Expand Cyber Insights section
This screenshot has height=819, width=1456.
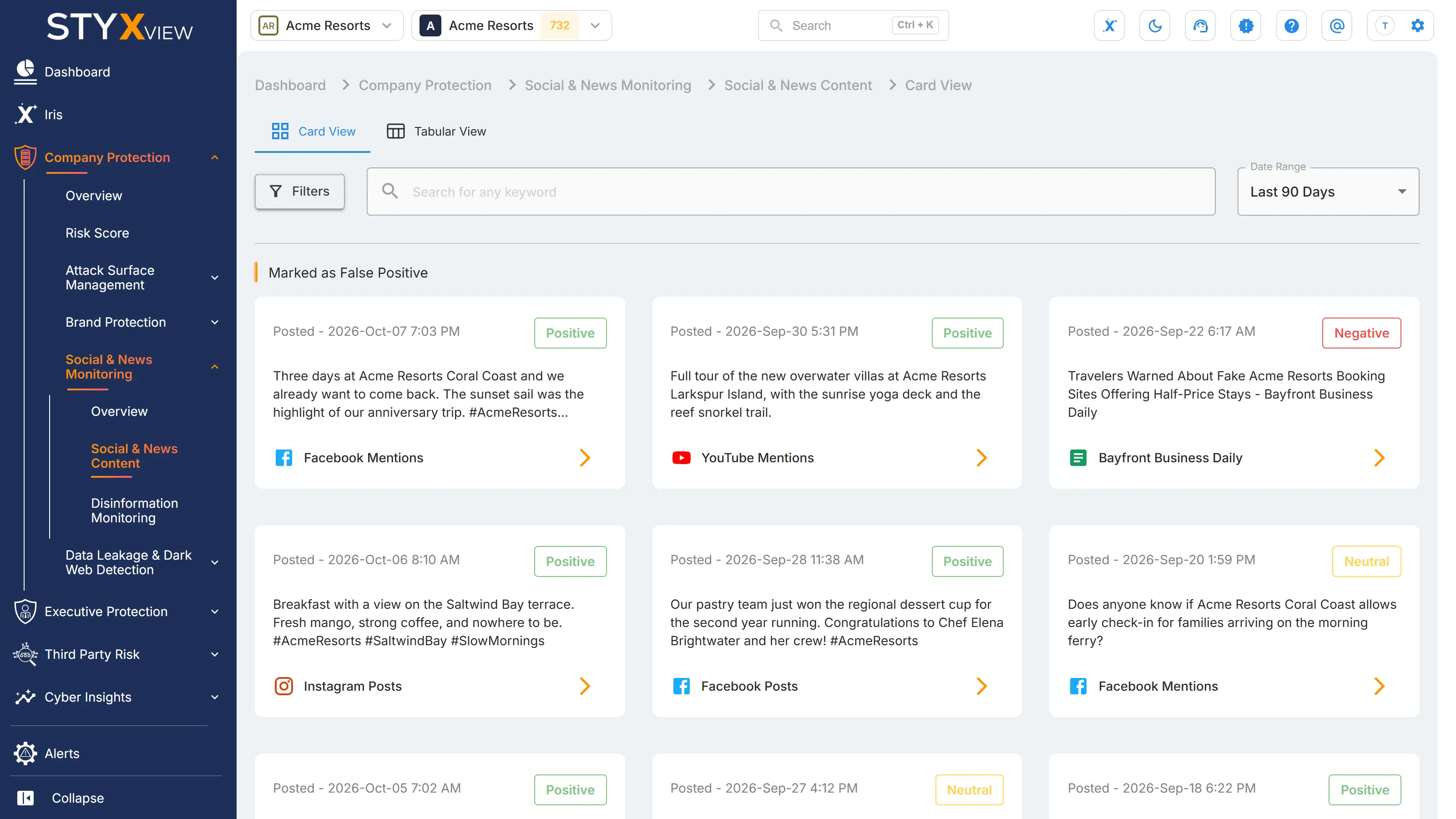215,697
